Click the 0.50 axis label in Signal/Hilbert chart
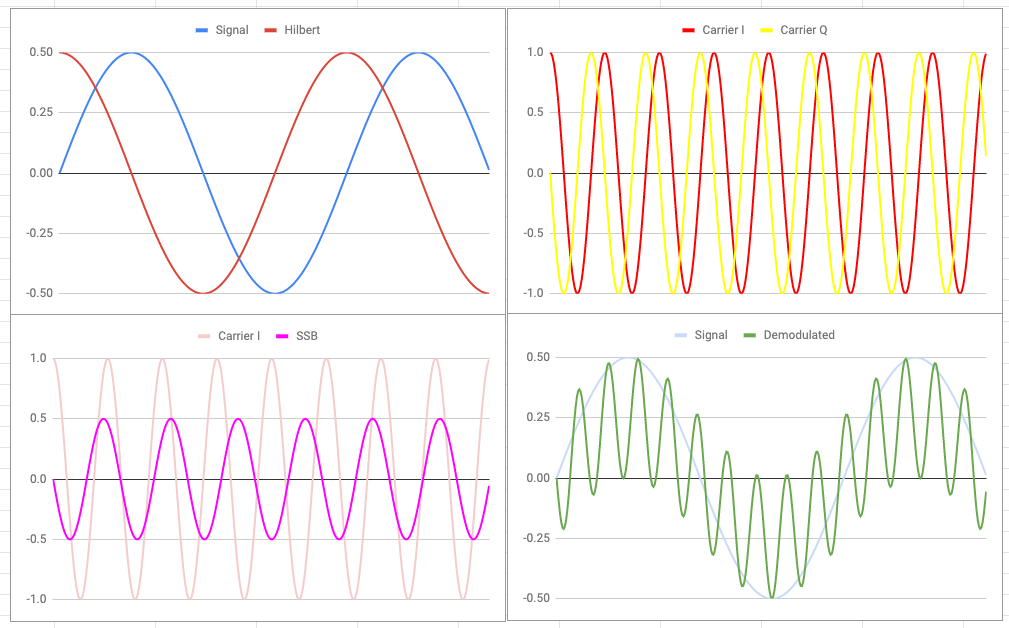 coord(41,52)
